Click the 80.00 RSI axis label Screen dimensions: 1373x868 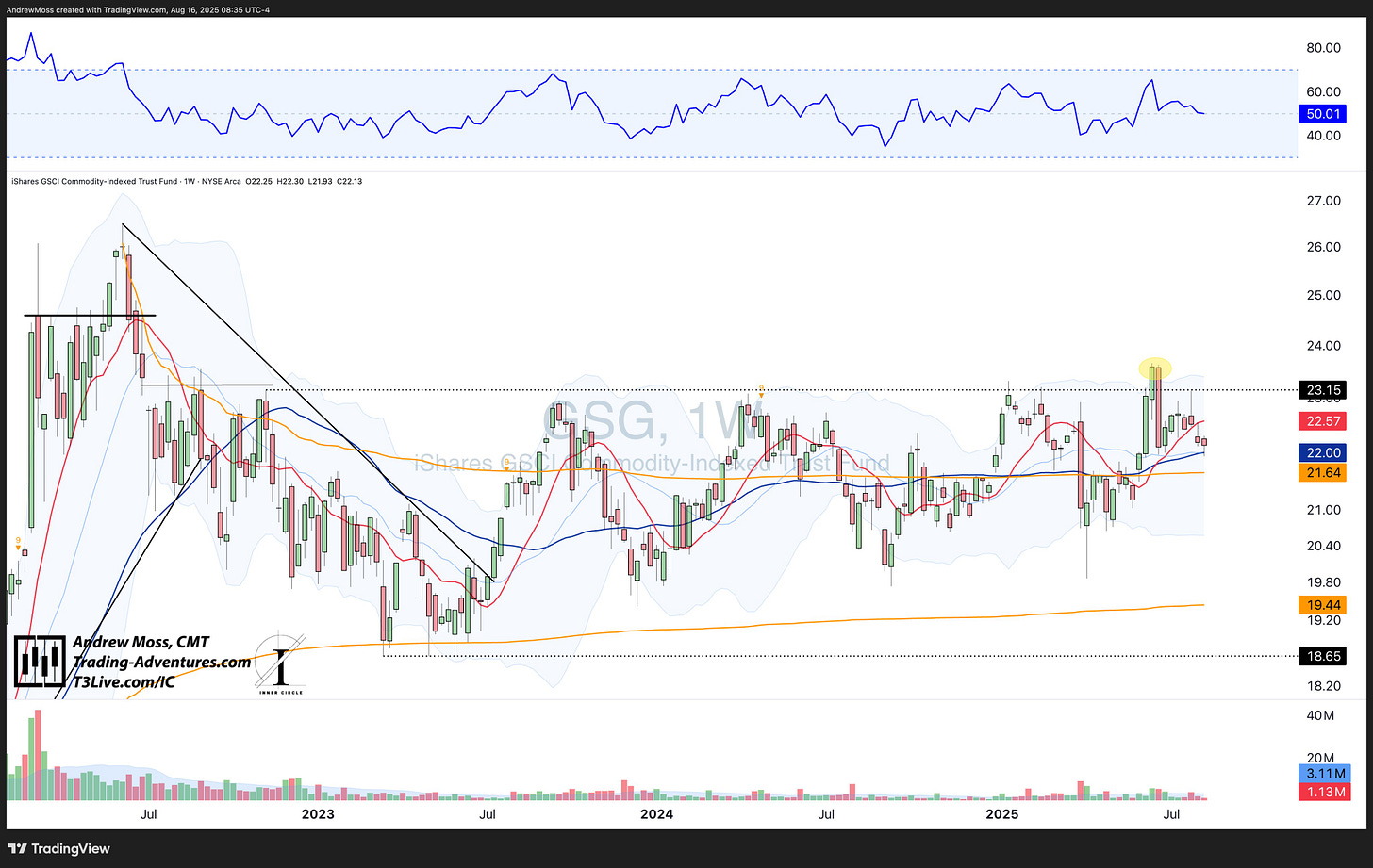(1326, 48)
